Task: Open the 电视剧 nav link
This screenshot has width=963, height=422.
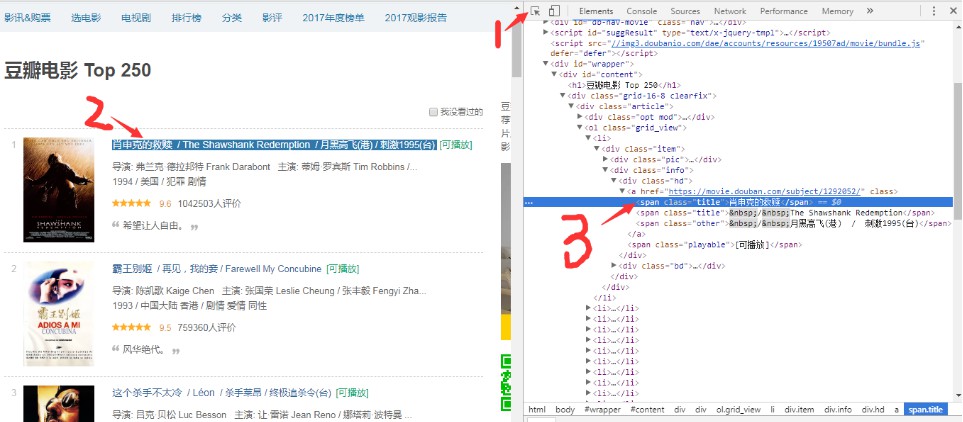Action: [x=136, y=18]
